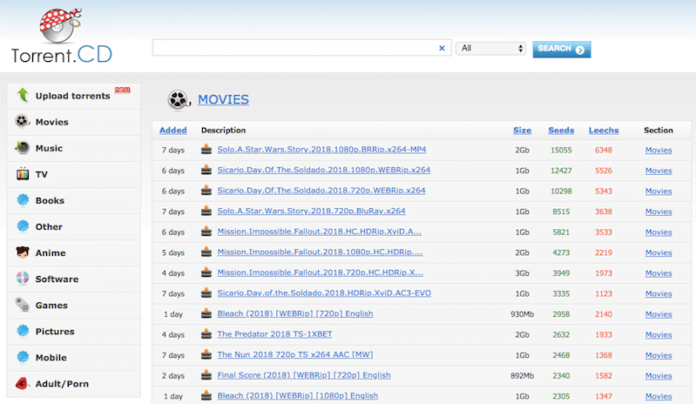Click the Games controller sidebar icon

(x=22, y=305)
